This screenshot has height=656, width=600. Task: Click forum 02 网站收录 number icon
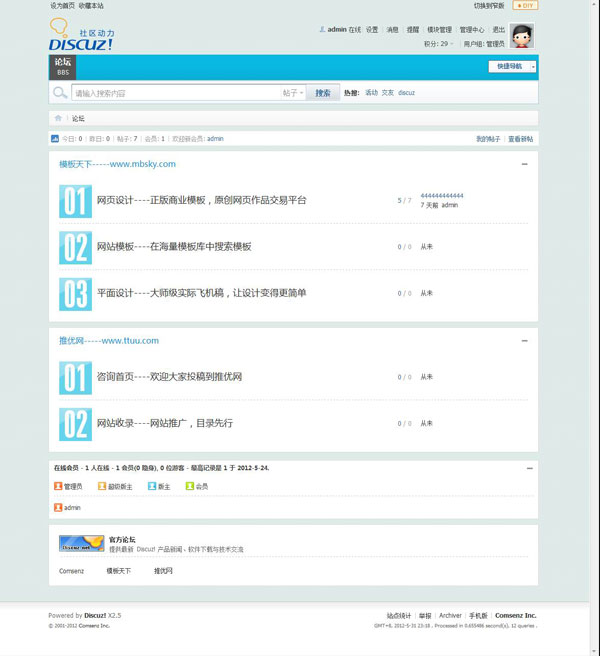point(75,424)
